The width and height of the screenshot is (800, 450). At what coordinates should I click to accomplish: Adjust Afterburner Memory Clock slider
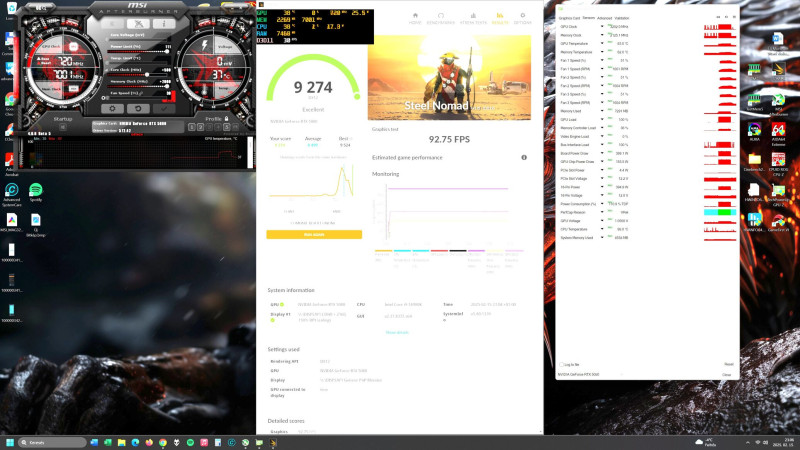click(138, 87)
